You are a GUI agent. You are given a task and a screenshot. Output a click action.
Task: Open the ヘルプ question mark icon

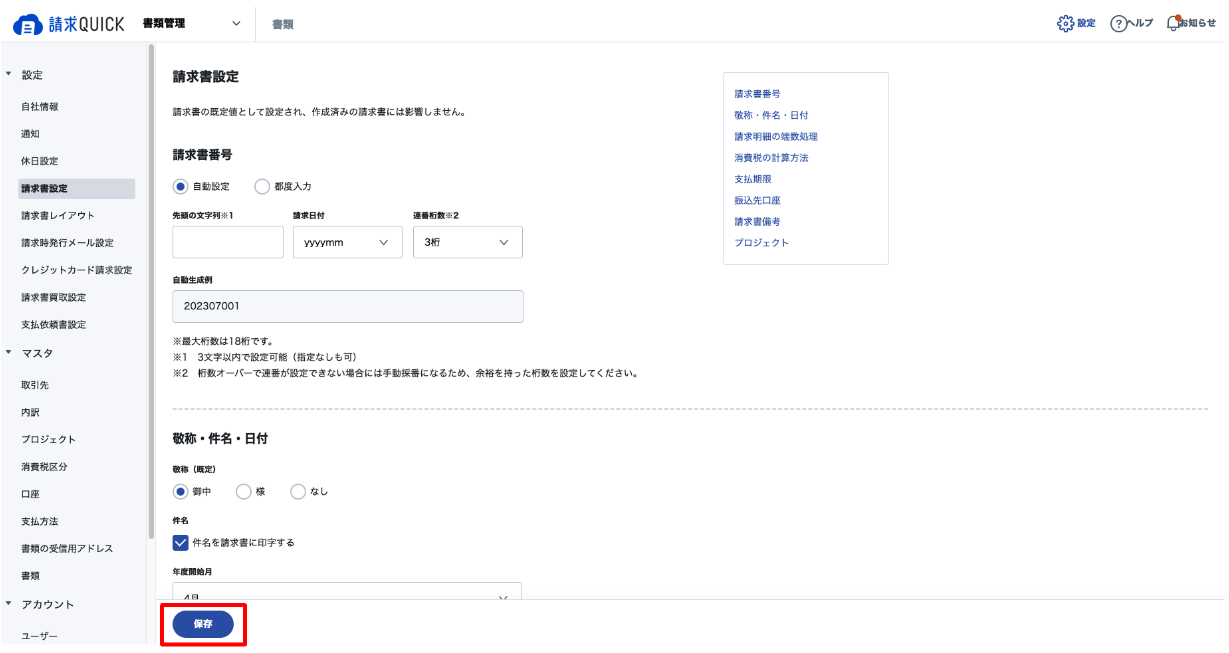(1119, 24)
